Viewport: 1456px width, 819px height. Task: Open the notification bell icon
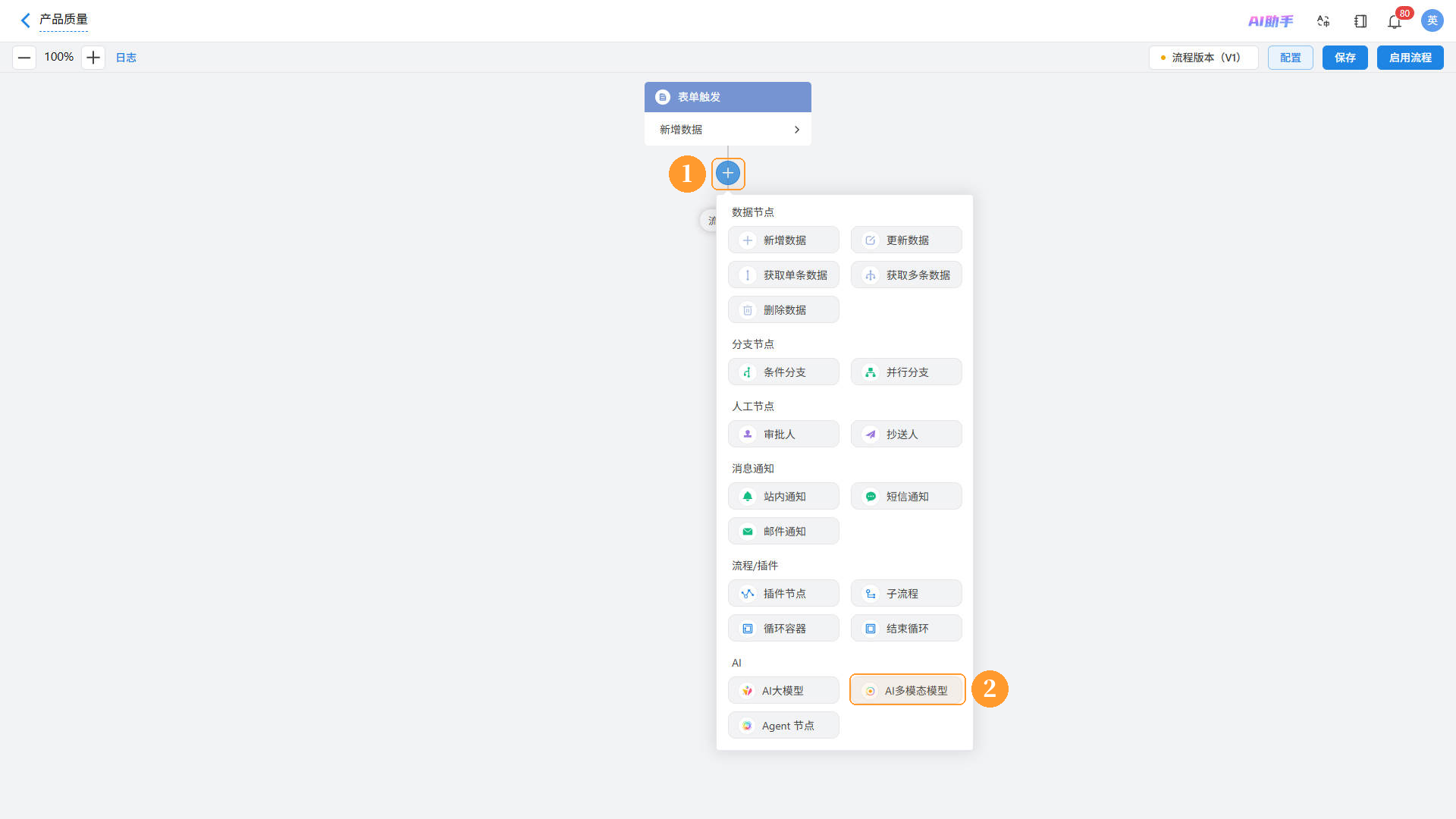(x=1395, y=21)
